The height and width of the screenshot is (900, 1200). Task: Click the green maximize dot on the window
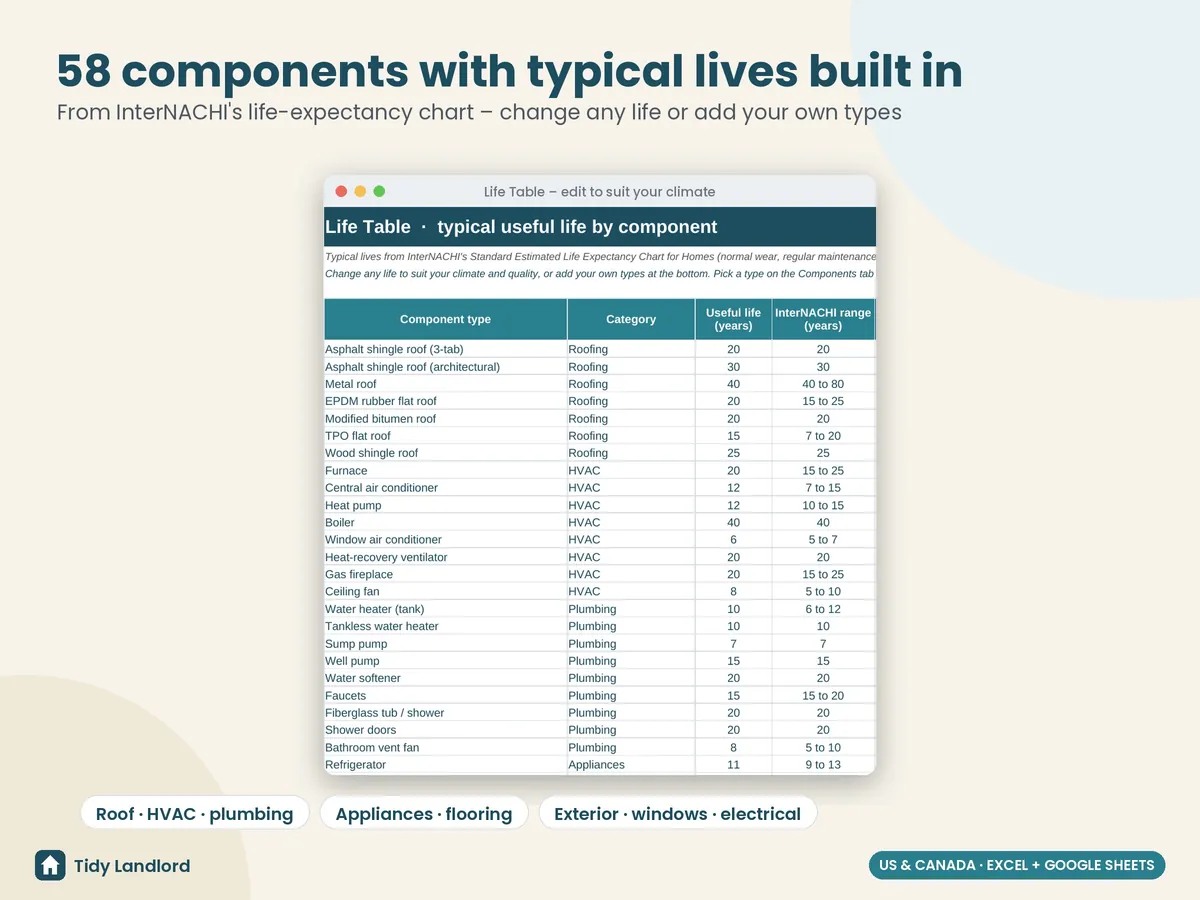point(379,191)
